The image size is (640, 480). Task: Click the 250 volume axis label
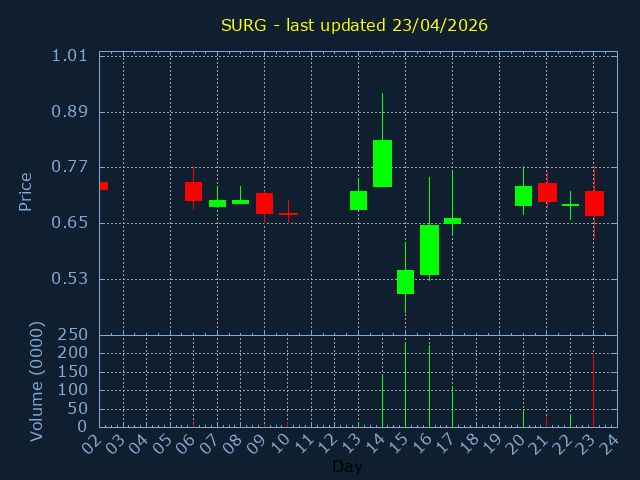pyautogui.click(x=71, y=335)
